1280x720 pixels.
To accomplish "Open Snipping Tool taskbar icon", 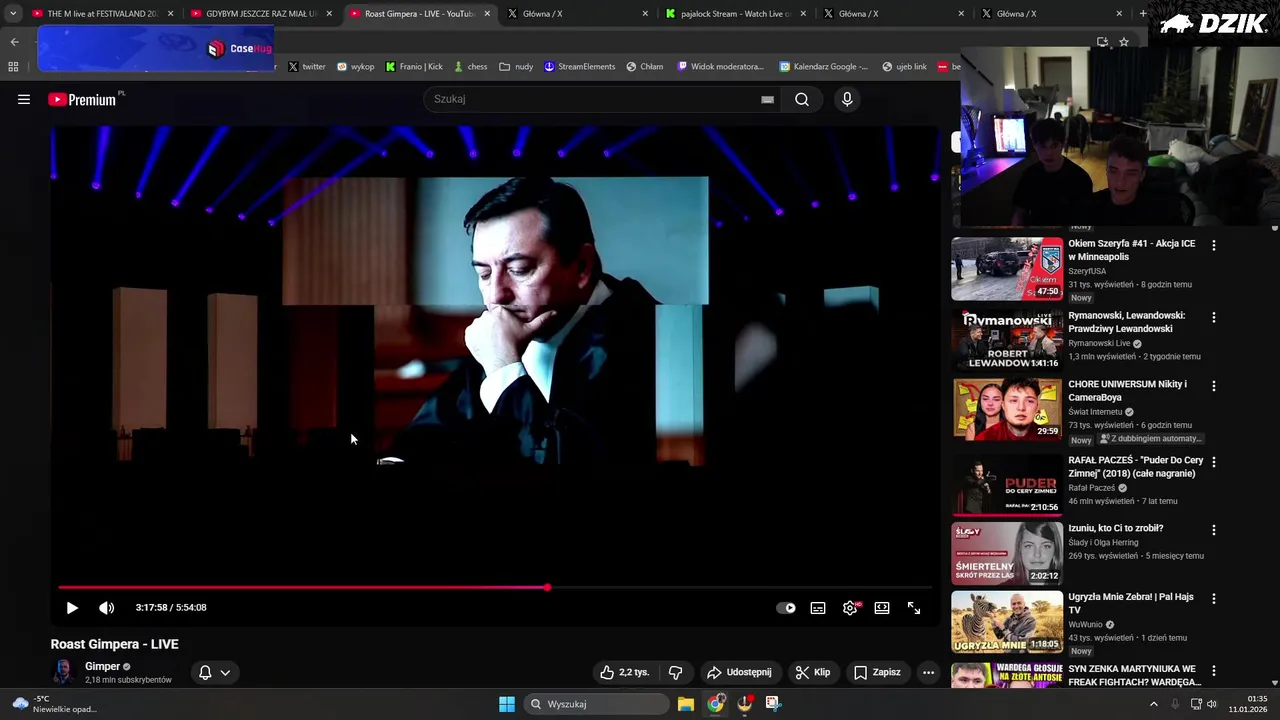I will tap(773, 704).
